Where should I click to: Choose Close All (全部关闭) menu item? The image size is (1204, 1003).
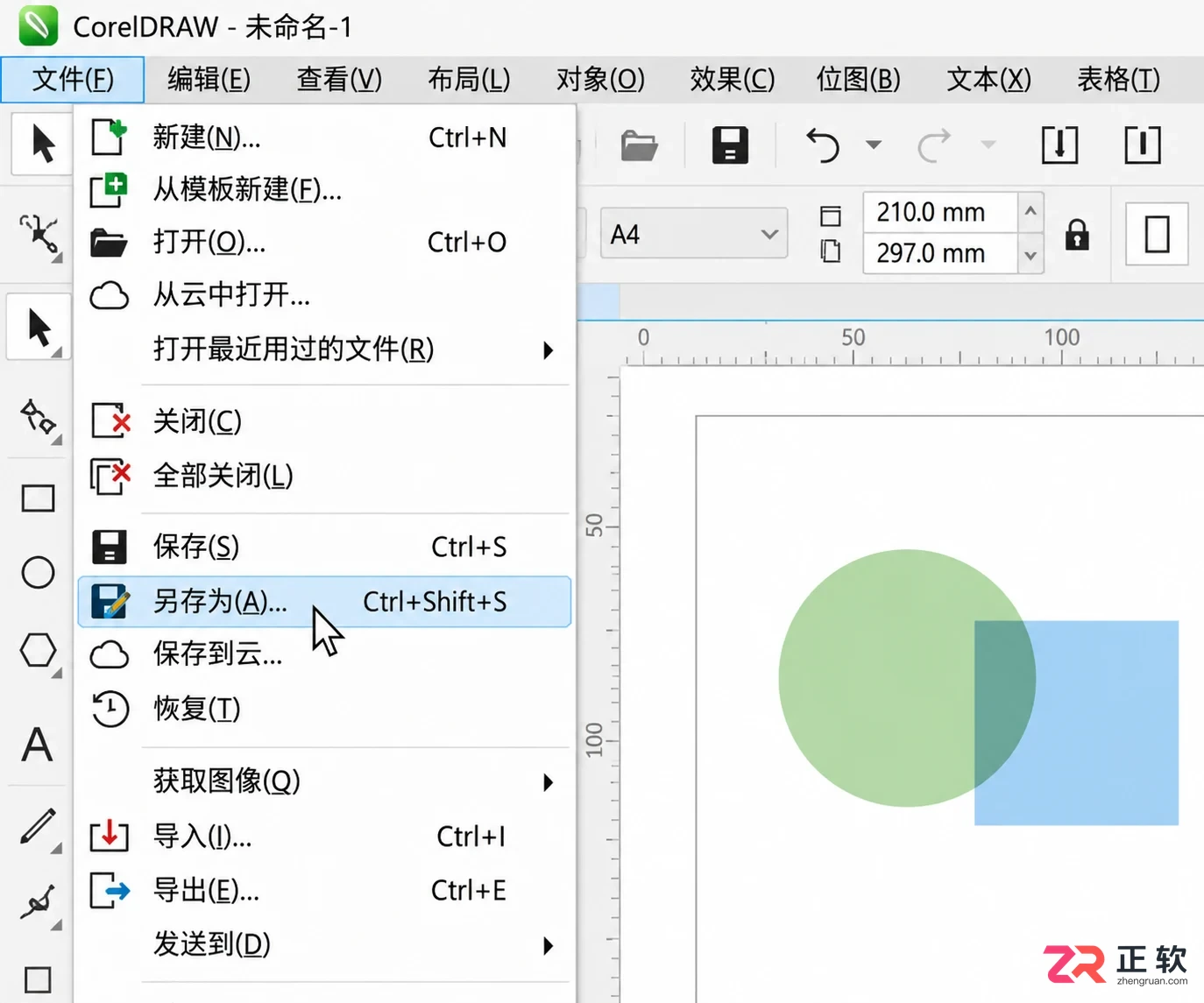click(x=324, y=476)
